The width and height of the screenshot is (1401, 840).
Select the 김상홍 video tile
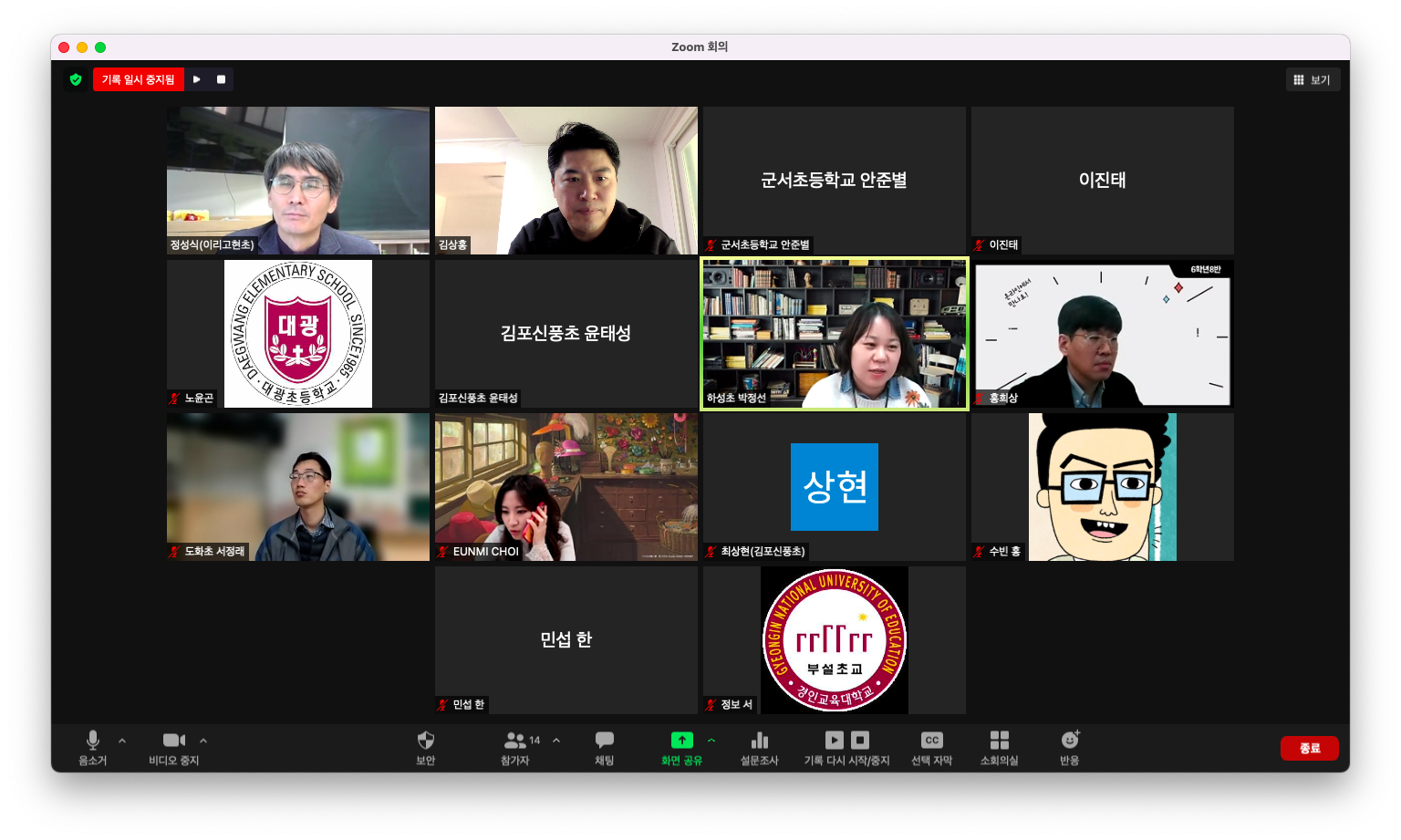pyautogui.click(x=566, y=181)
